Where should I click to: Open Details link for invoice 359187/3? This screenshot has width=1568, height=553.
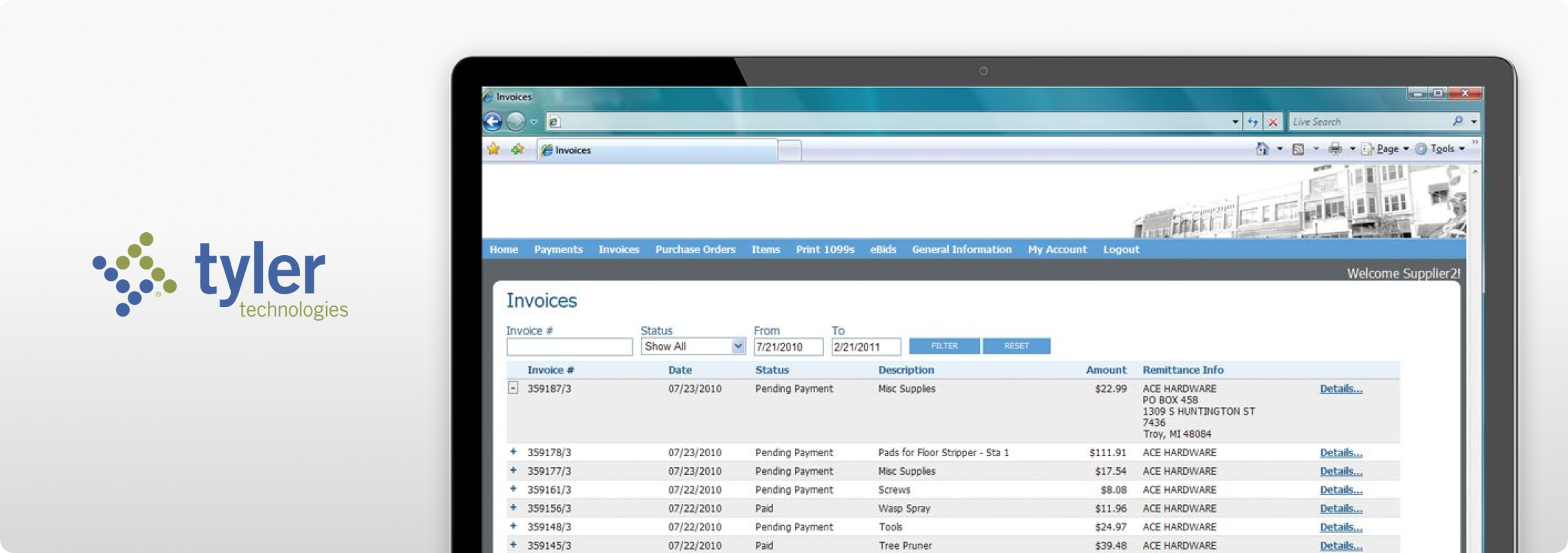[1341, 388]
